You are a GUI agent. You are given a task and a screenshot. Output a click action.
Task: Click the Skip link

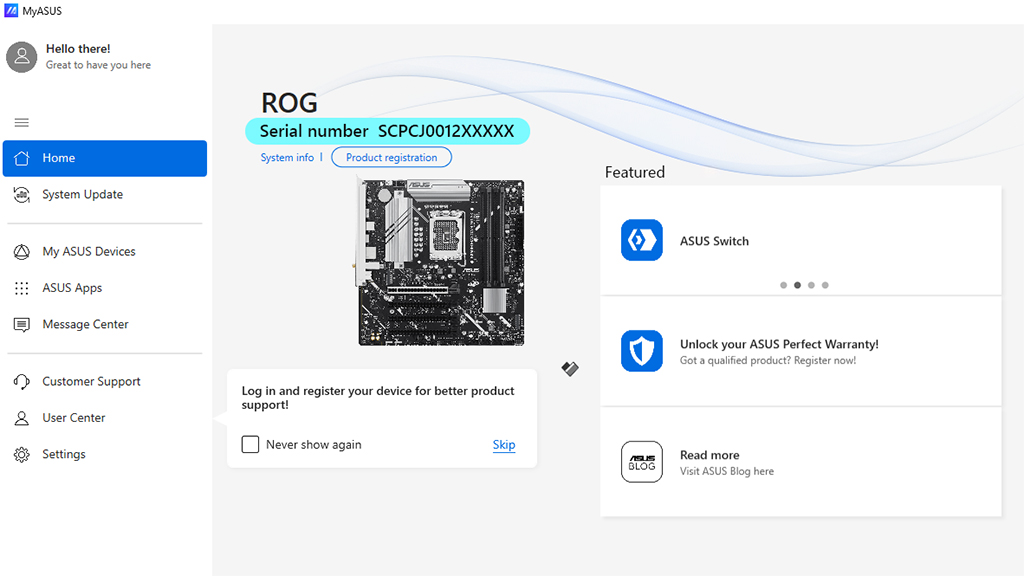pyautogui.click(x=504, y=445)
